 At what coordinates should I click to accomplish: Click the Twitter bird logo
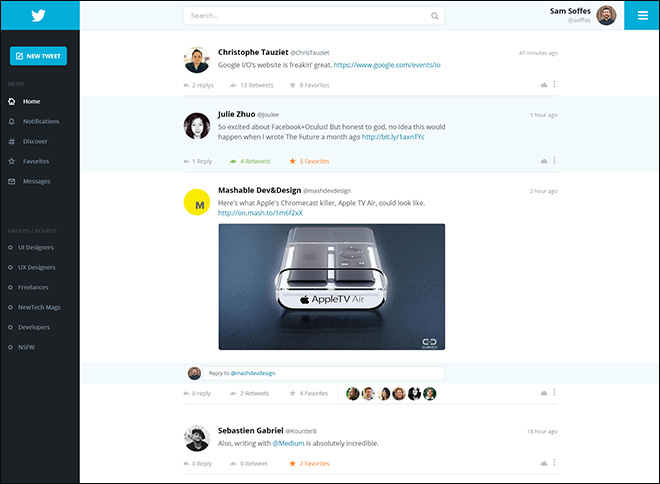click(x=40, y=15)
